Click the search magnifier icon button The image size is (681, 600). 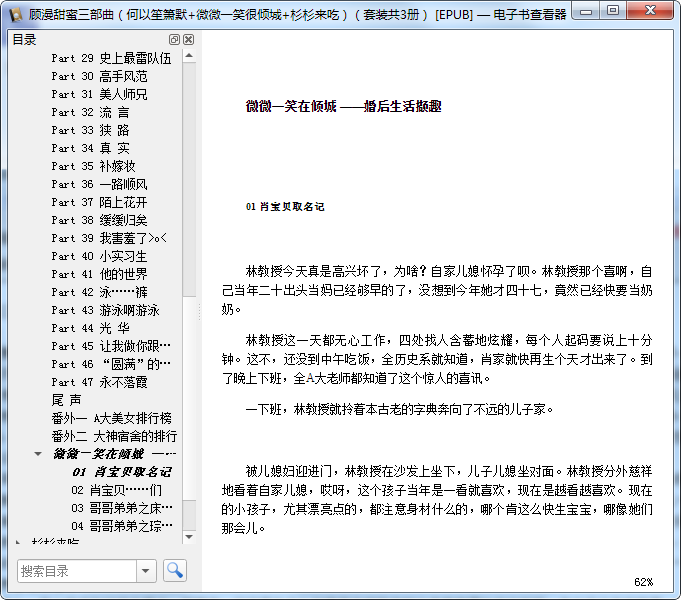175,570
